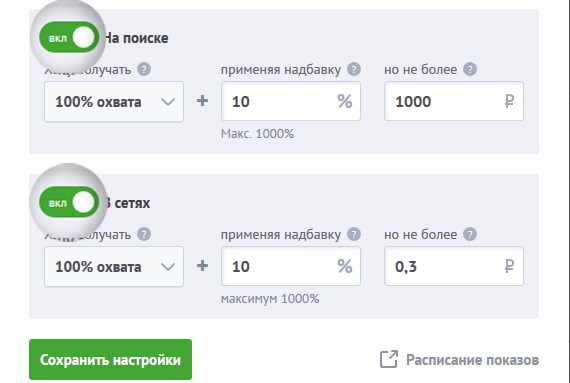Click the networks max price field containing 0,3

[x=454, y=266]
